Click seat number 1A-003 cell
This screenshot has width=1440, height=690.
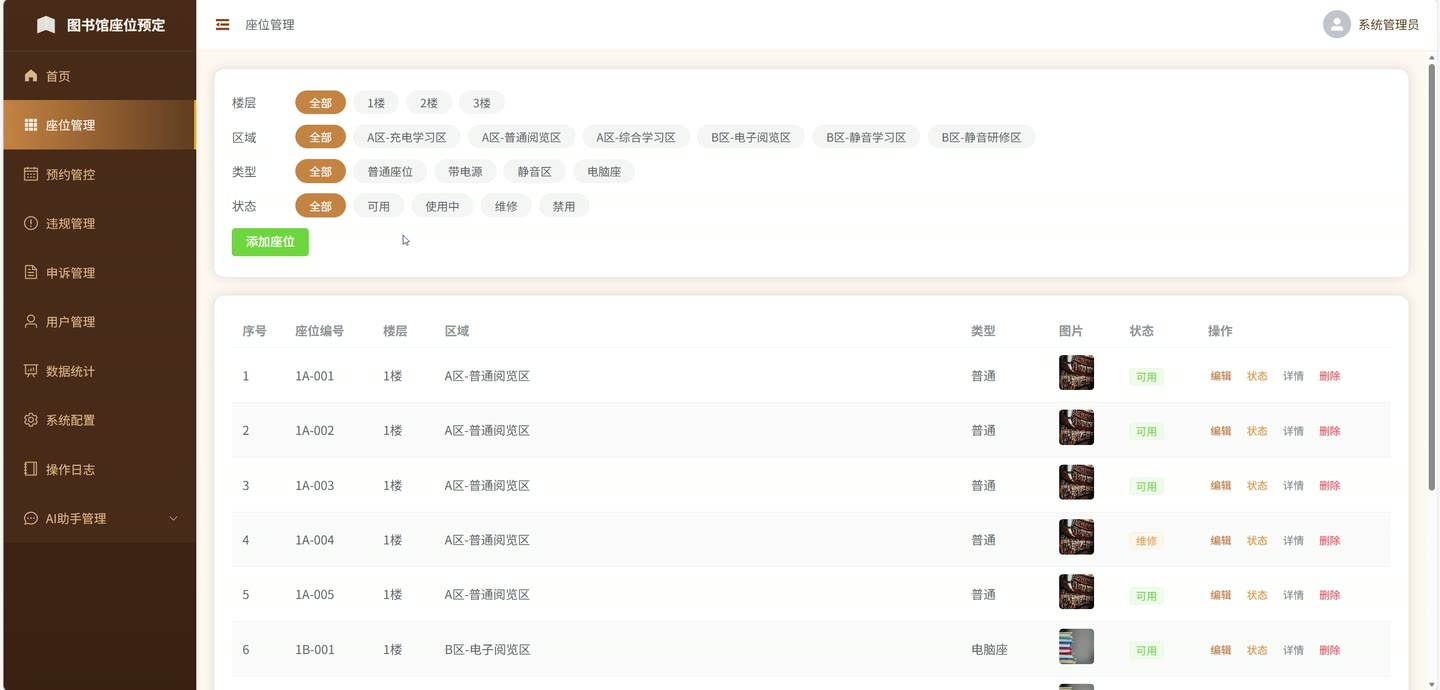point(315,485)
